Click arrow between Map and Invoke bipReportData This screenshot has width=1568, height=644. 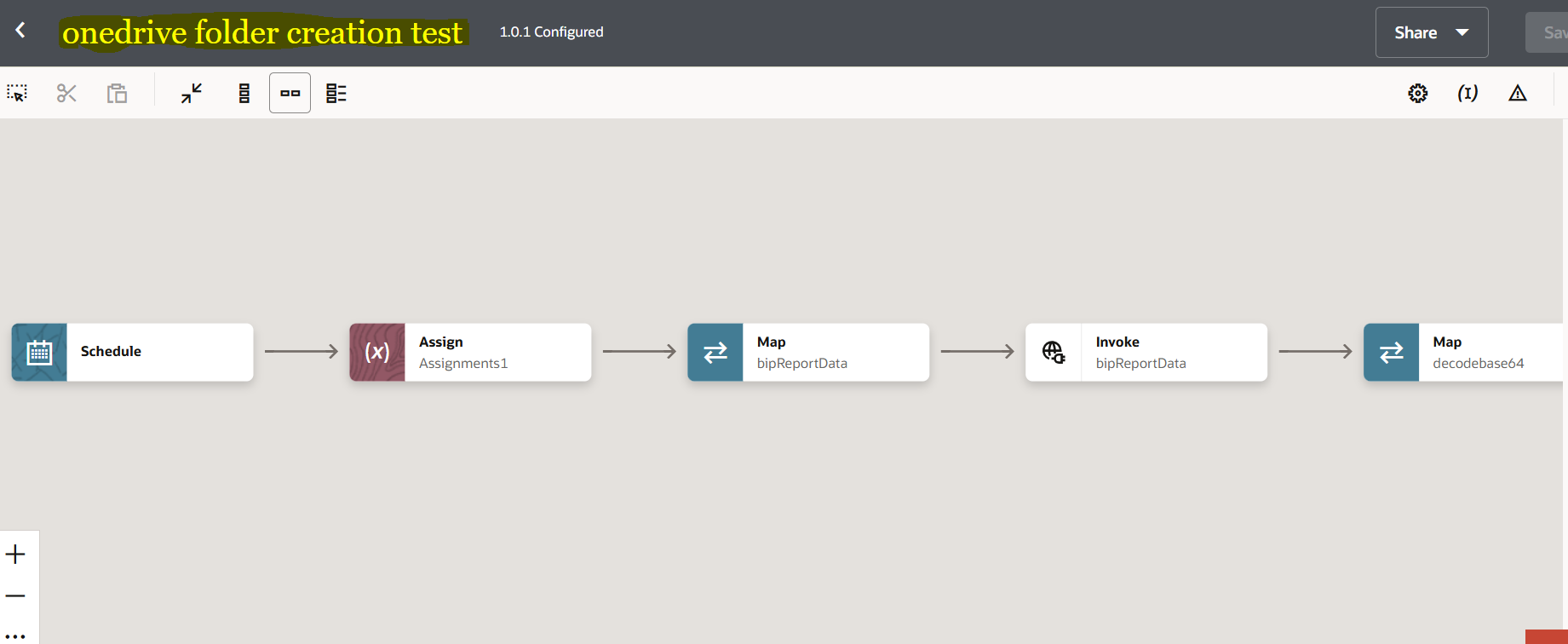pos(978,351)
